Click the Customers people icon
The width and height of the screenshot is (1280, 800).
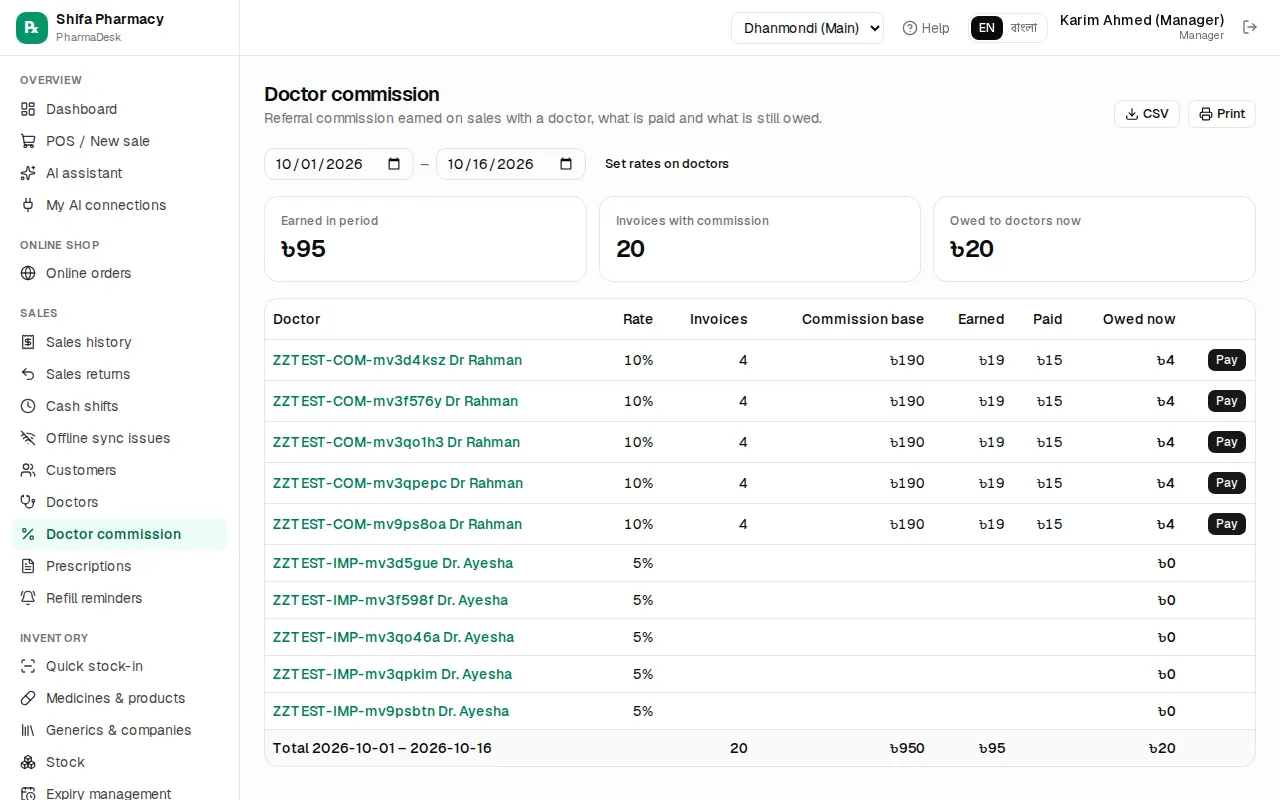click(28, 470)
